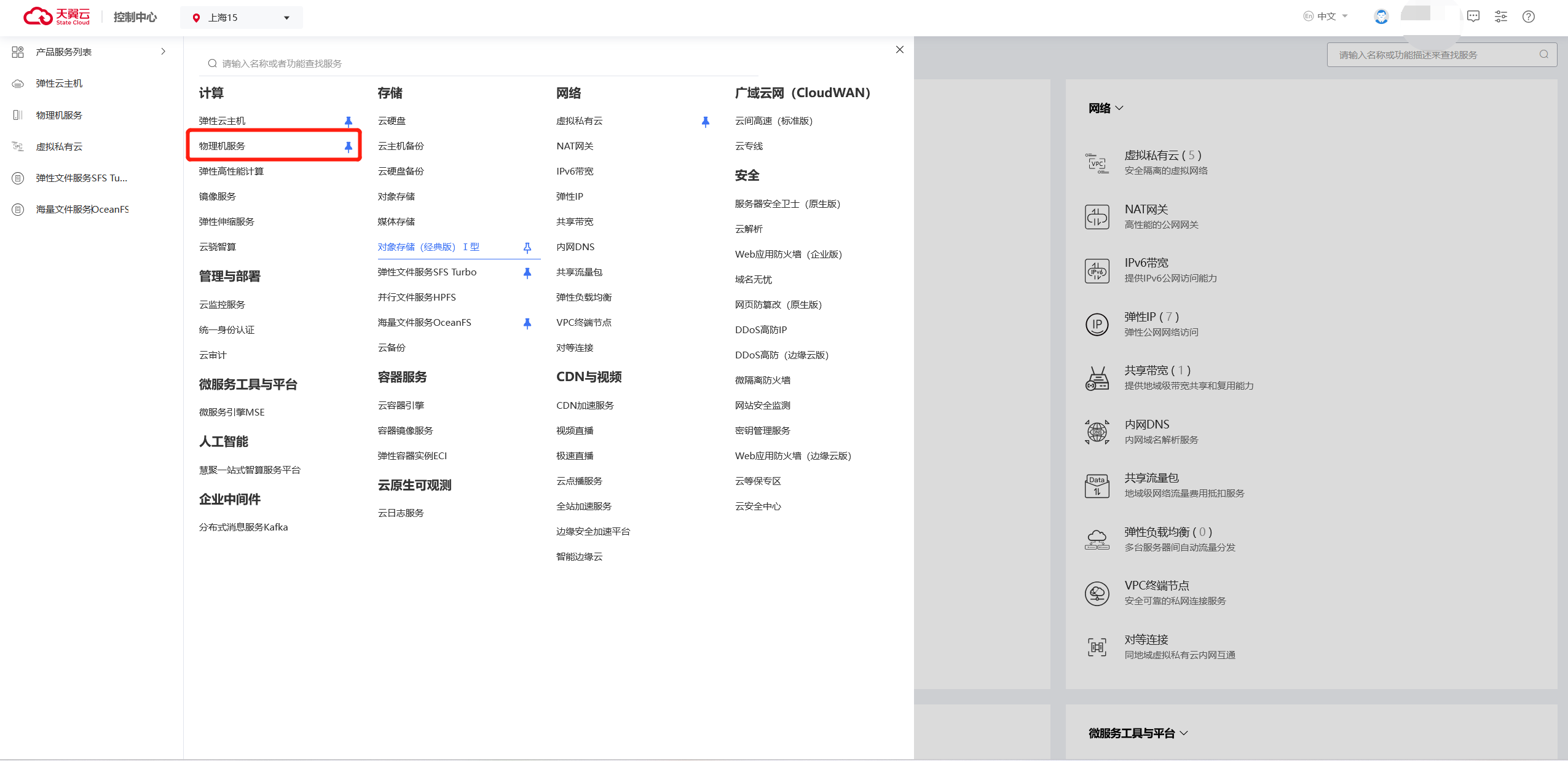
Task: Click the 海量文件服务OceanFS sidebar icon
Action: (x=18, y=210)
